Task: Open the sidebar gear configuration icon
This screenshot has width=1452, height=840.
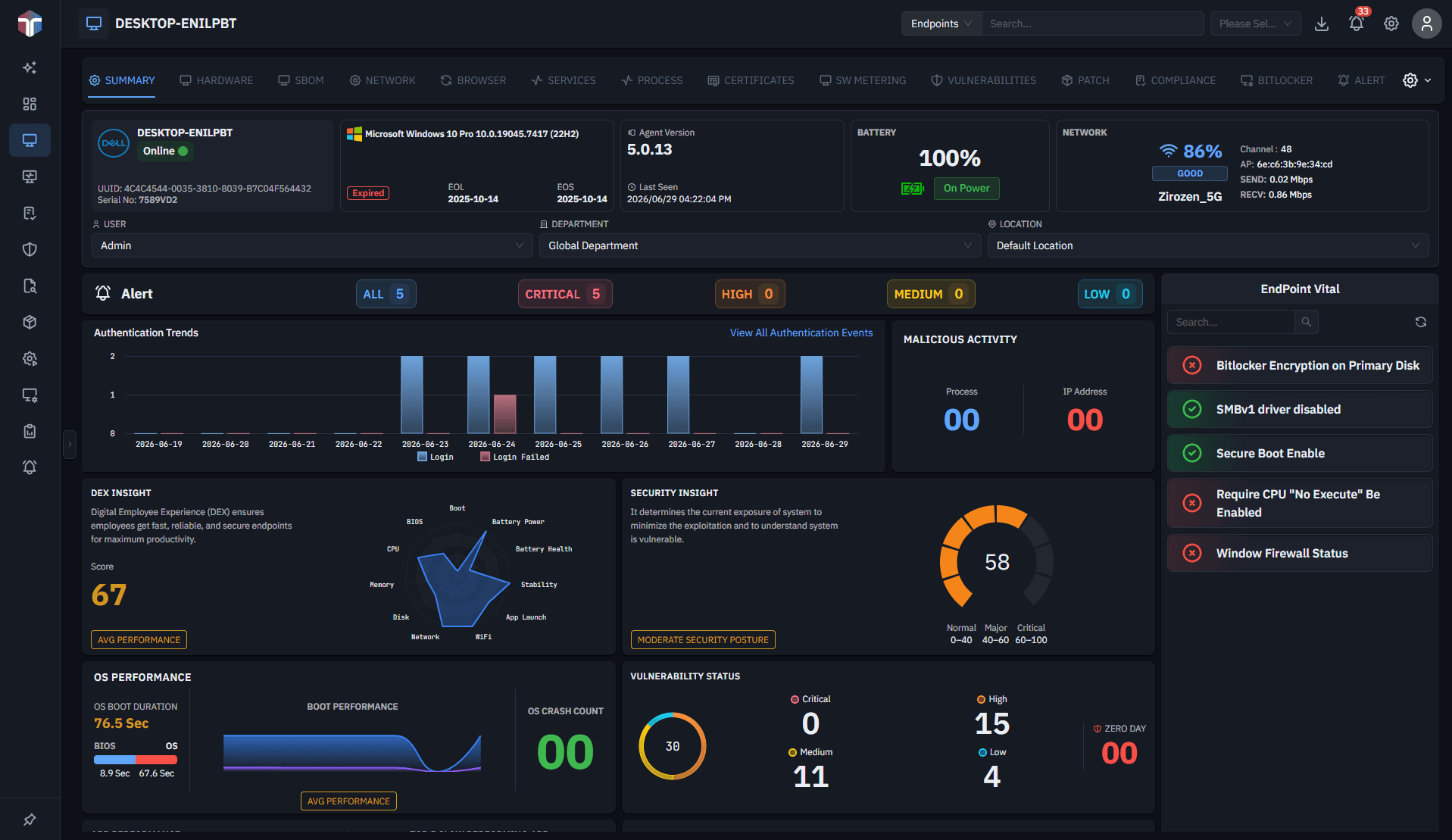Action: tap(30, 358)
